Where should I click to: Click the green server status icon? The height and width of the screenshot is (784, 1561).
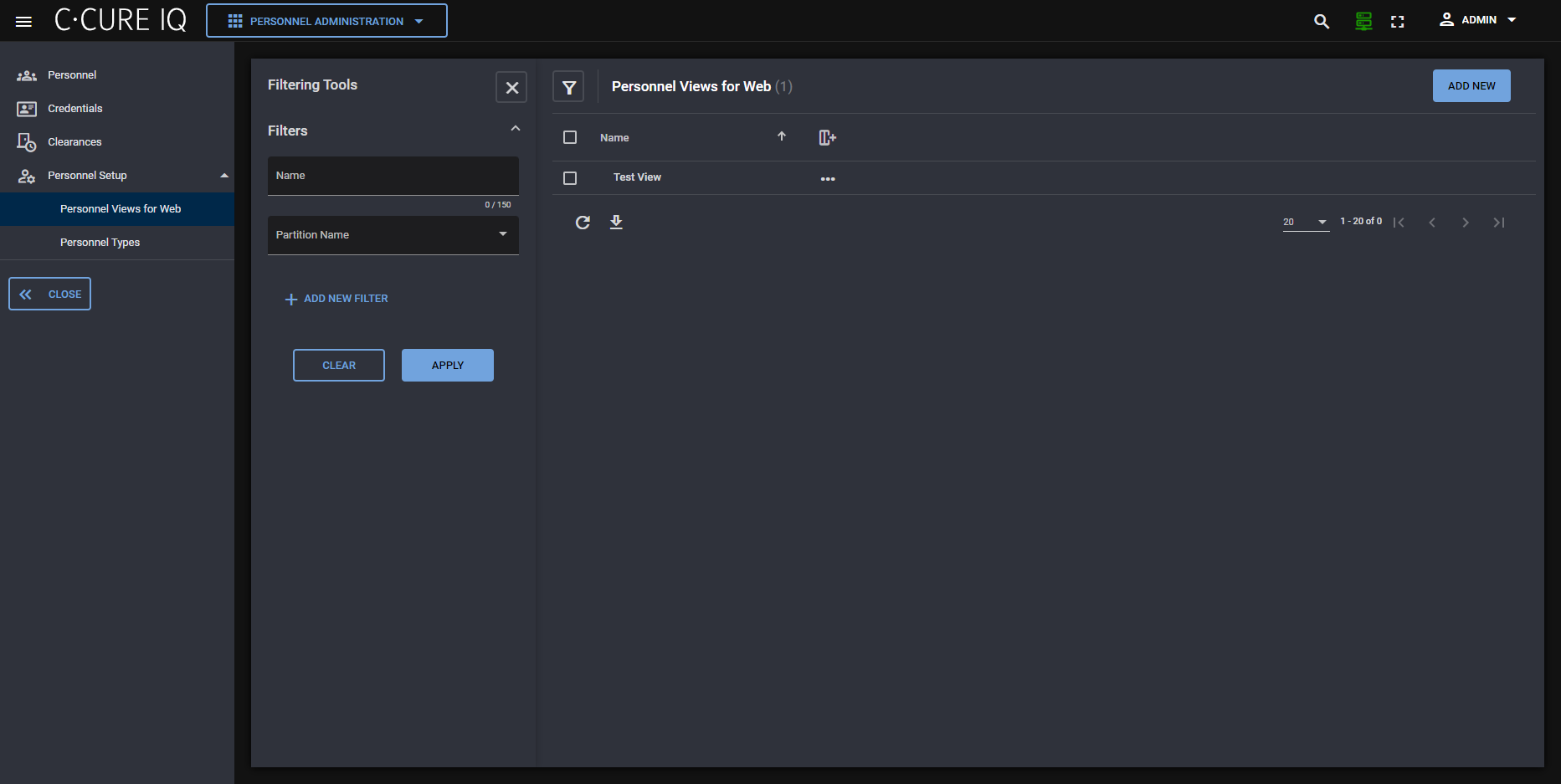(x=1363, y=22)
